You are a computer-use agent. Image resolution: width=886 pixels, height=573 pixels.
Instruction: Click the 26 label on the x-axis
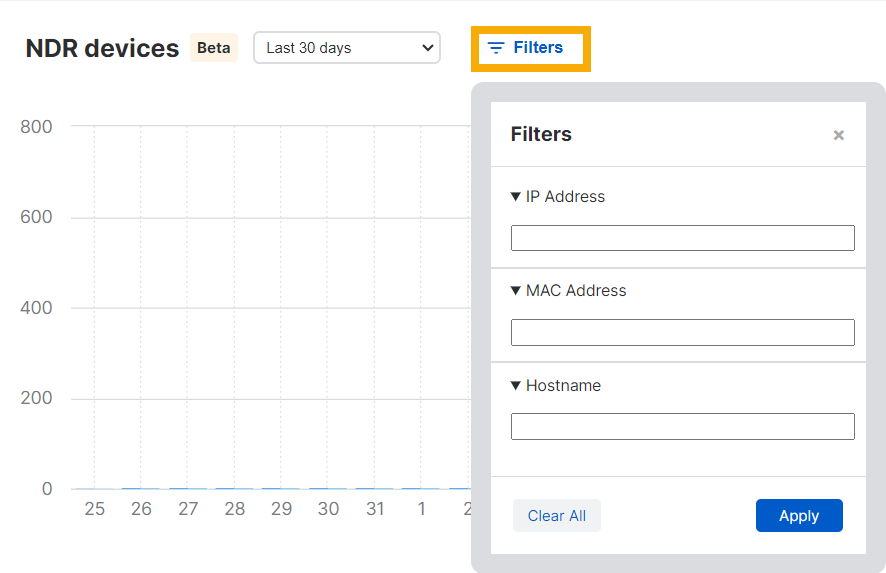click(141, 509)
